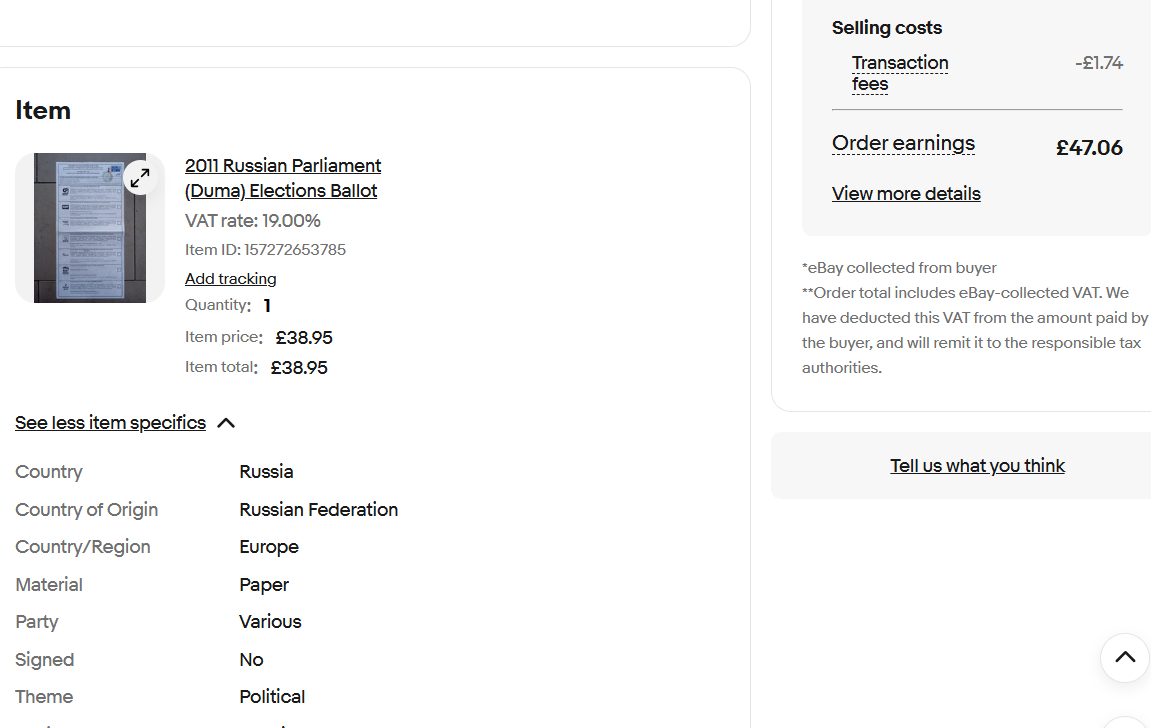Click the scroll-to-top arrow button

point(1124,658)
